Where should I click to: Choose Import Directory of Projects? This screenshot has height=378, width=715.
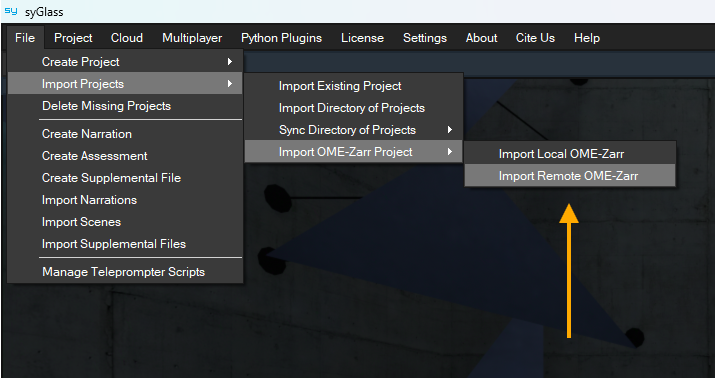354,108
